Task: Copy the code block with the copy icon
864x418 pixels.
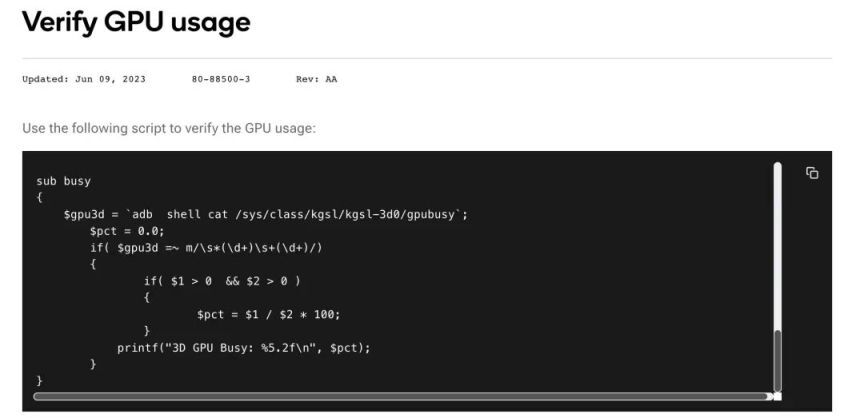Action: (812, 173)
